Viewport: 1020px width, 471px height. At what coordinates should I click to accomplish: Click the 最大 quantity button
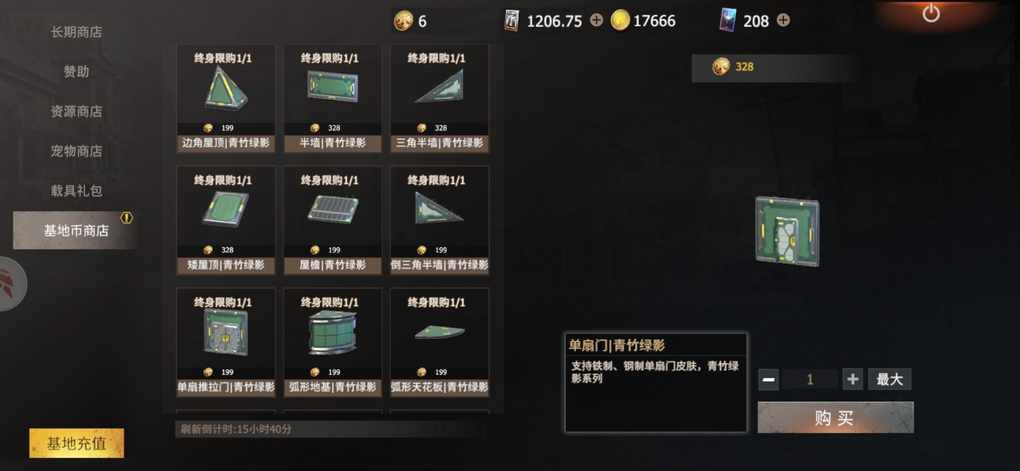(x=889, y=379)
